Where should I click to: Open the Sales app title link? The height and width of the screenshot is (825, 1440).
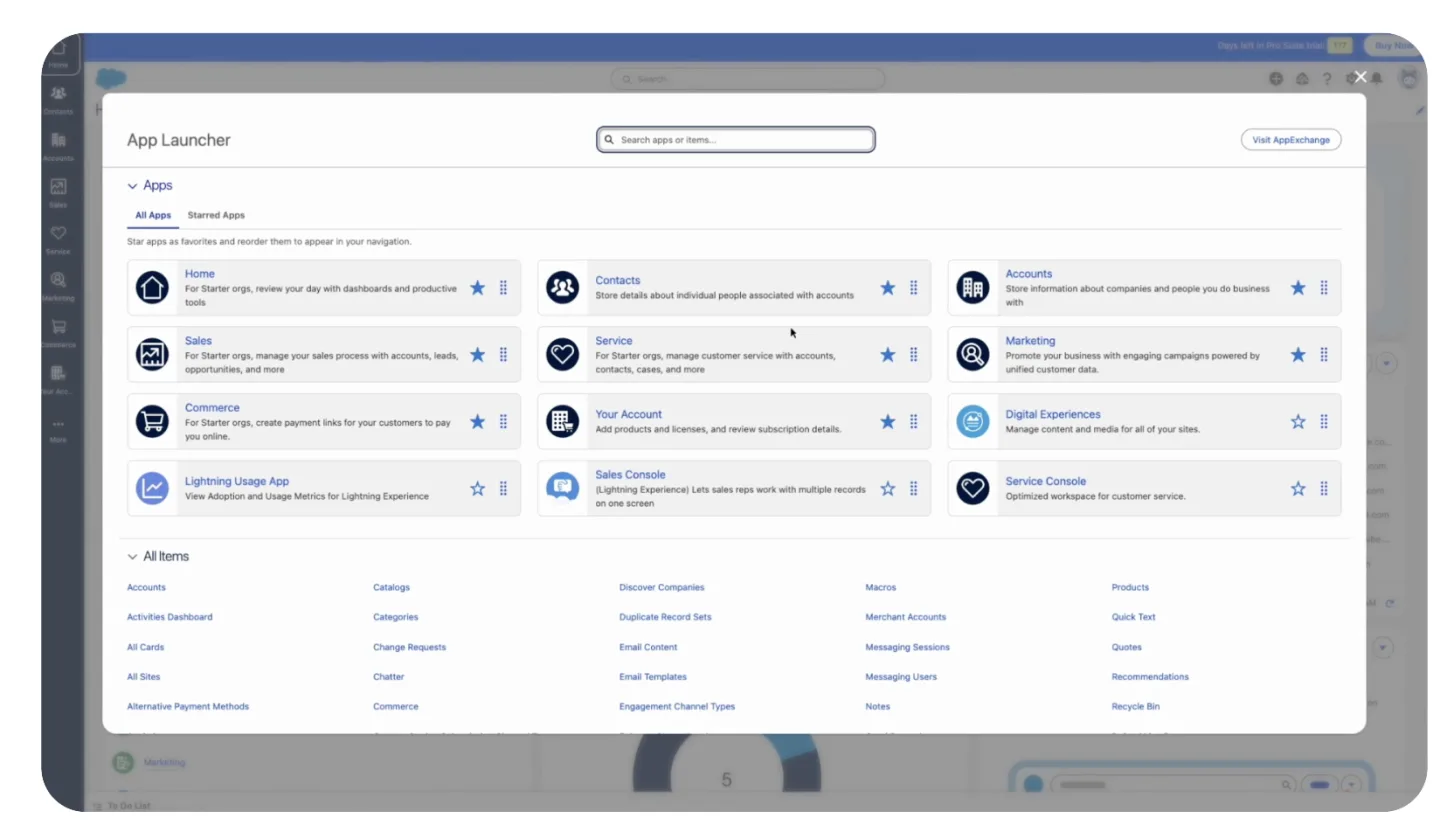pos(198,341)
